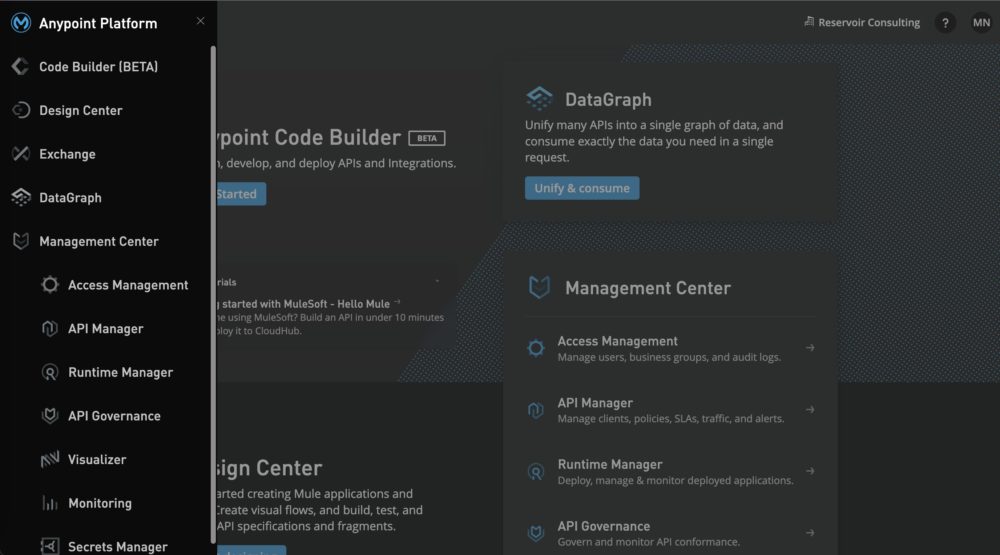Click the Code Builder icon in the sidebar

[20, 66]
